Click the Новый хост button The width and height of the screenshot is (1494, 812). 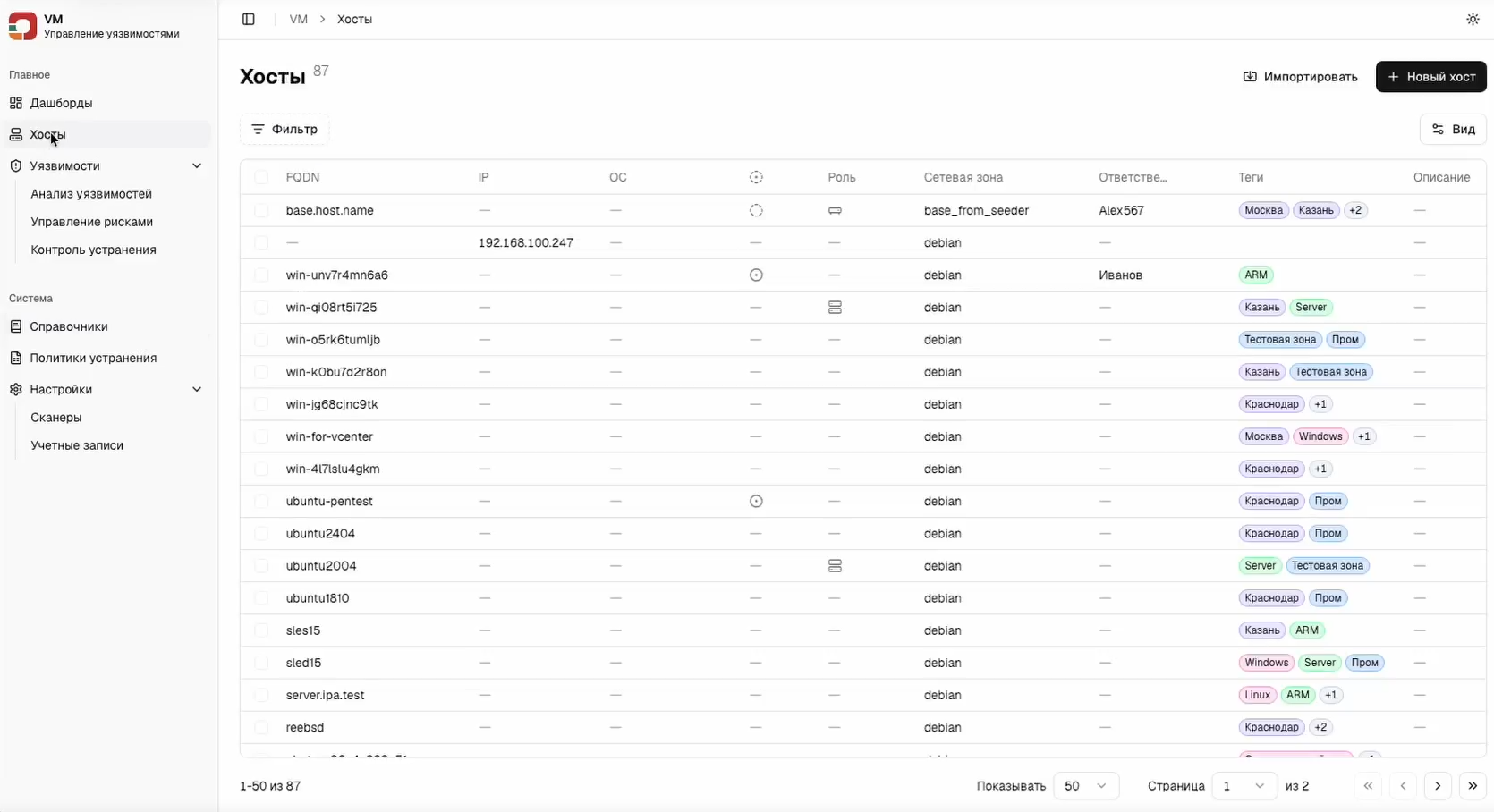1430,77
